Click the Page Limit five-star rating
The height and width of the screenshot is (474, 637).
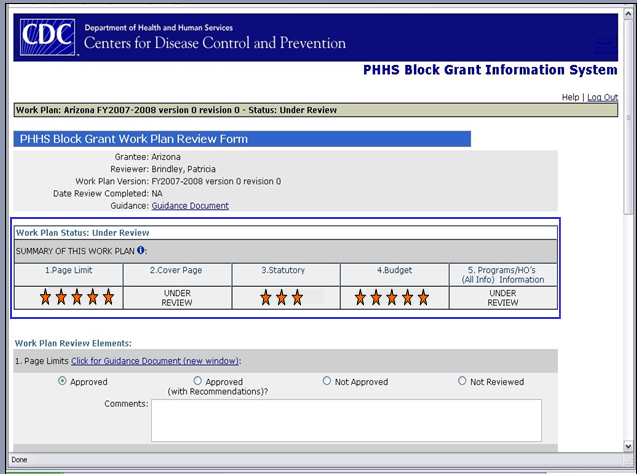tap(77, 297)
